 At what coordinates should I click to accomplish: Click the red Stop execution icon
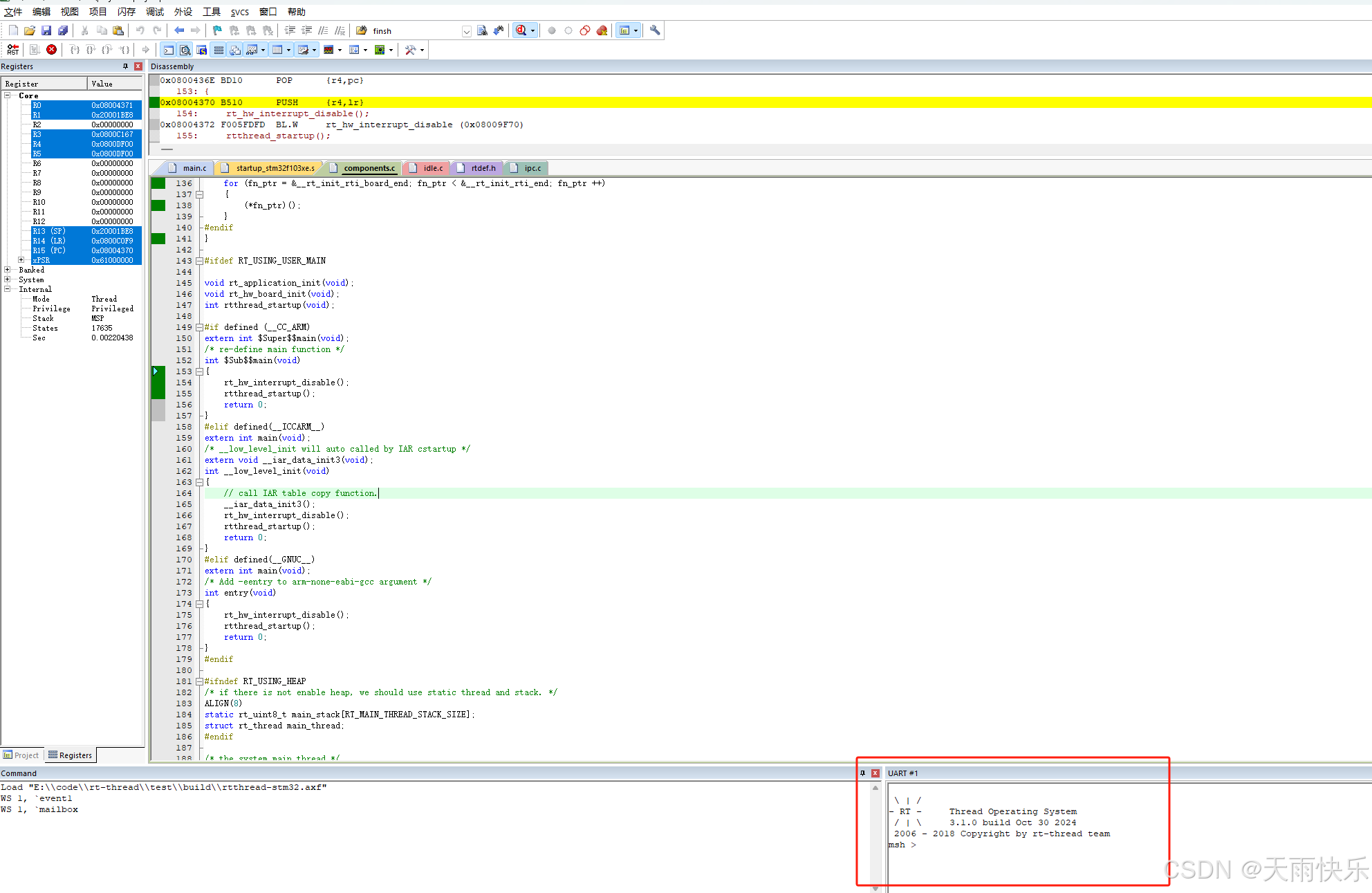pos(51,50)
